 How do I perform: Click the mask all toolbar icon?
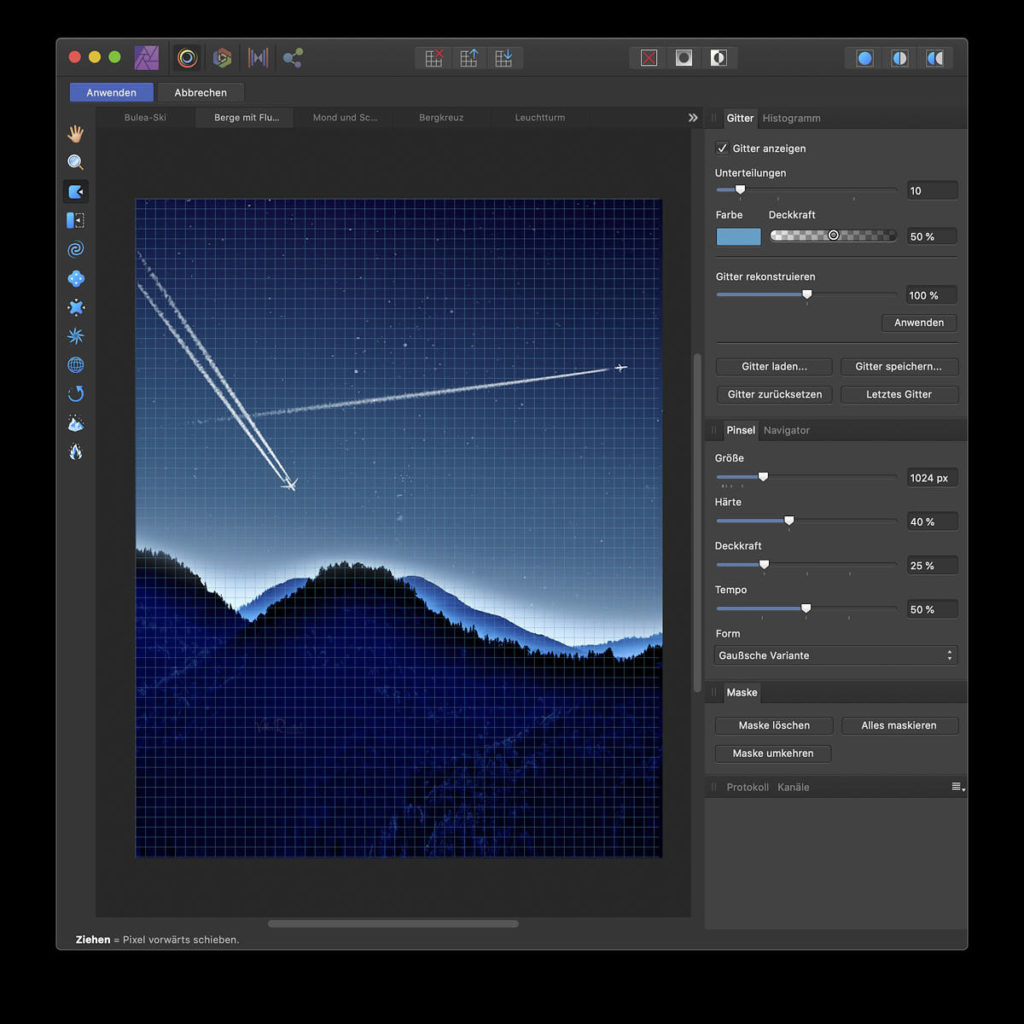pyautogui.click(x=684, y=58)
